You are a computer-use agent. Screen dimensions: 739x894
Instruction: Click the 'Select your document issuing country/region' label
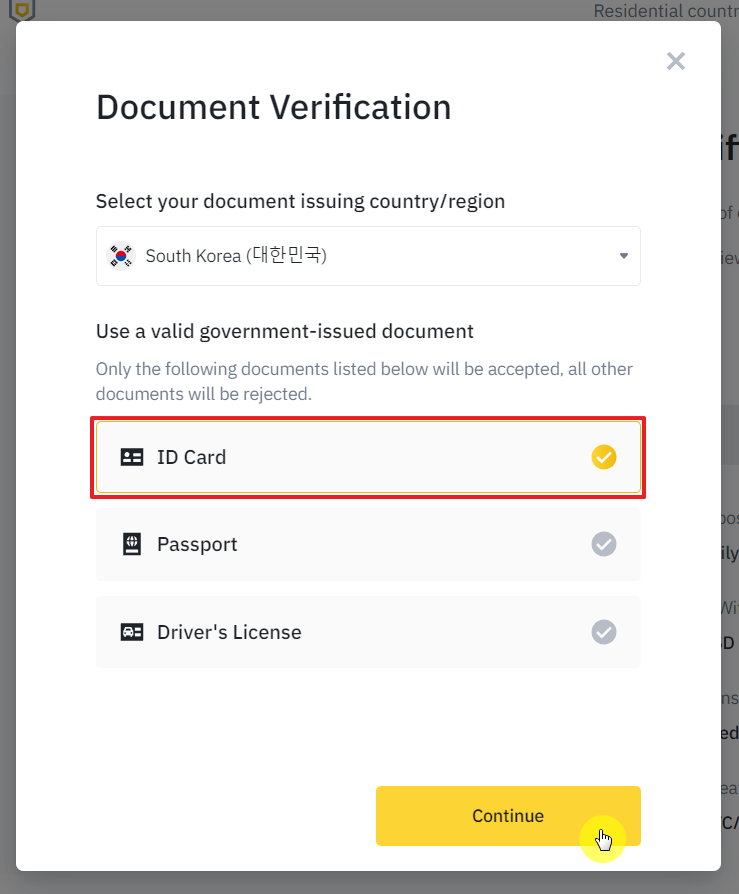(300, 201)
